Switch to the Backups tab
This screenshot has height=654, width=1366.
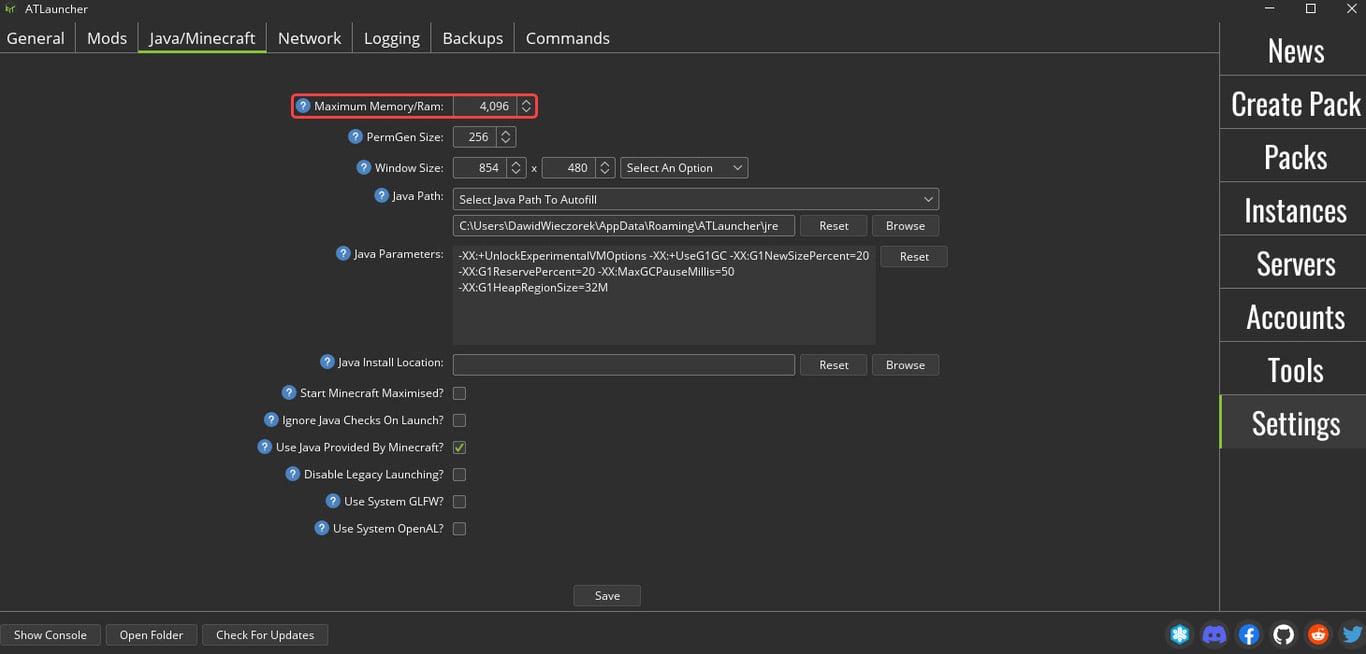click(x=471, y=37)
